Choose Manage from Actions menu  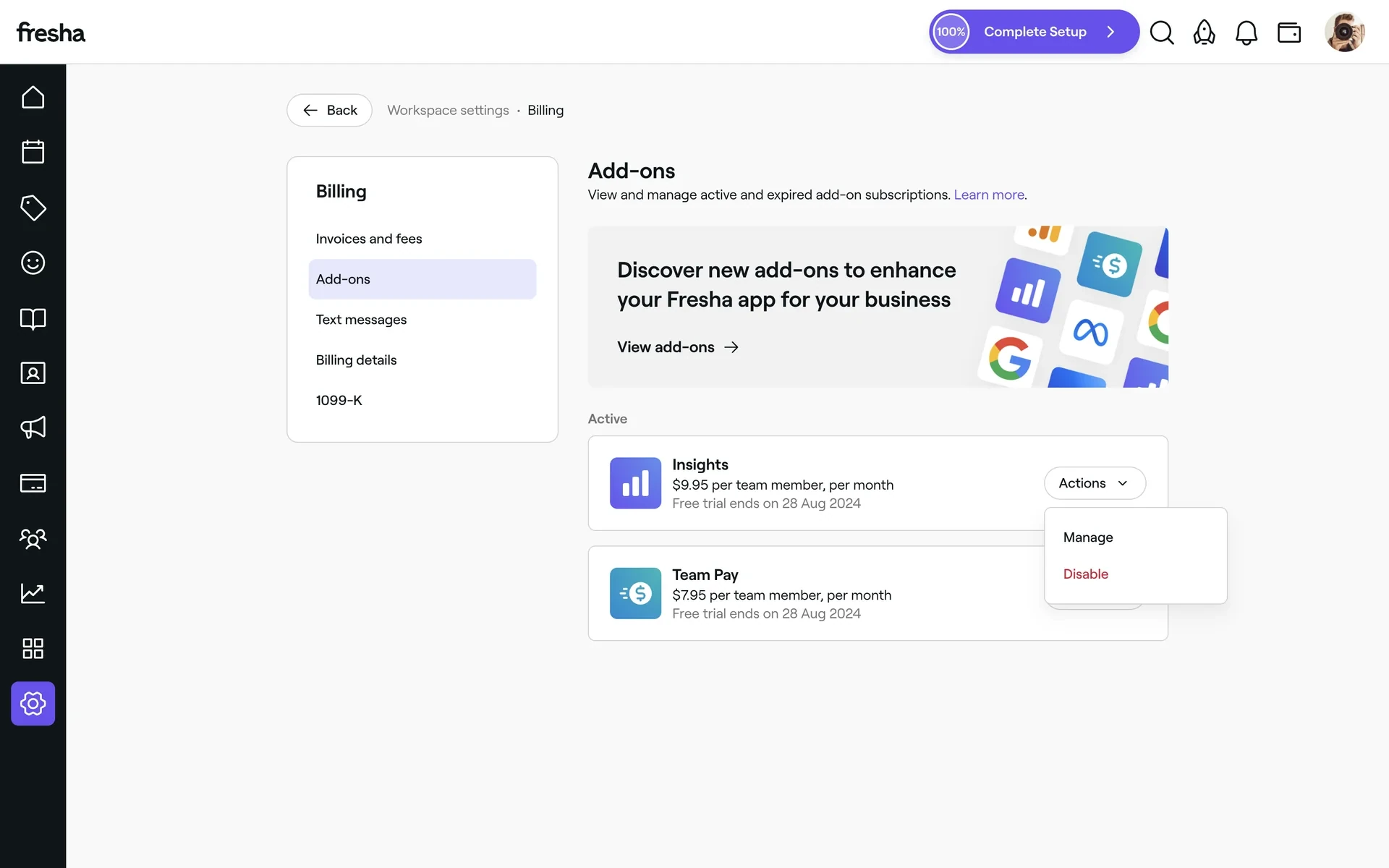pos(1136,537)
